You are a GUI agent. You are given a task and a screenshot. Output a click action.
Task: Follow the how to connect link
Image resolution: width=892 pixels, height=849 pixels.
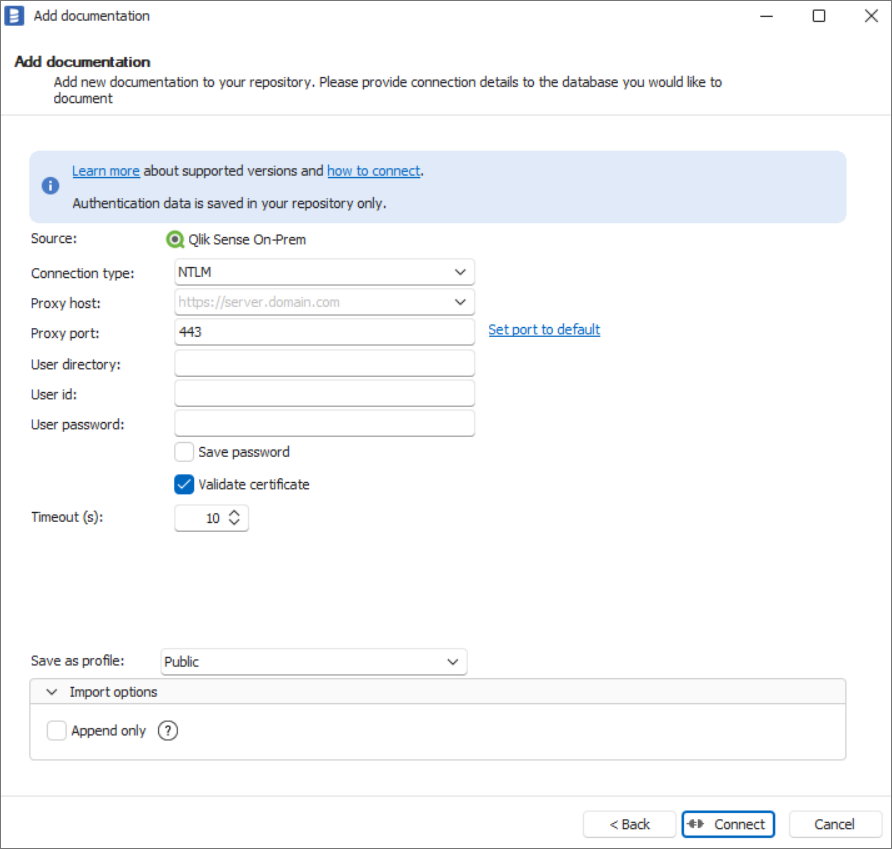[x=373, y=171]
